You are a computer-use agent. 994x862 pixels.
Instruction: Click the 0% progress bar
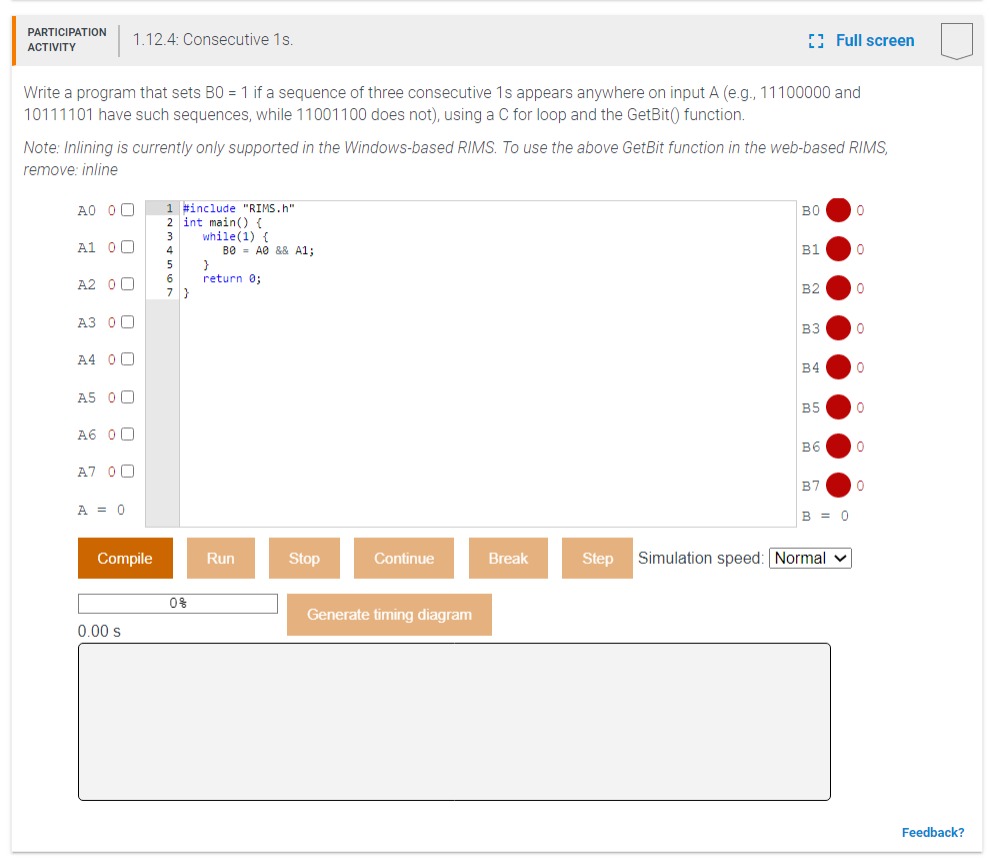[x=177, y=603]
